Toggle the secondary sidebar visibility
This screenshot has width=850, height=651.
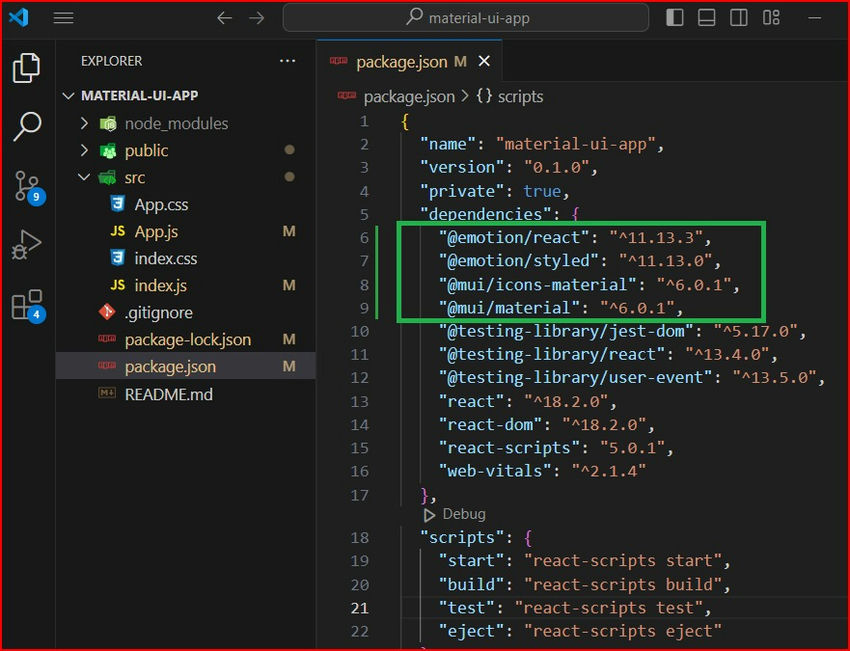(738, 17)
